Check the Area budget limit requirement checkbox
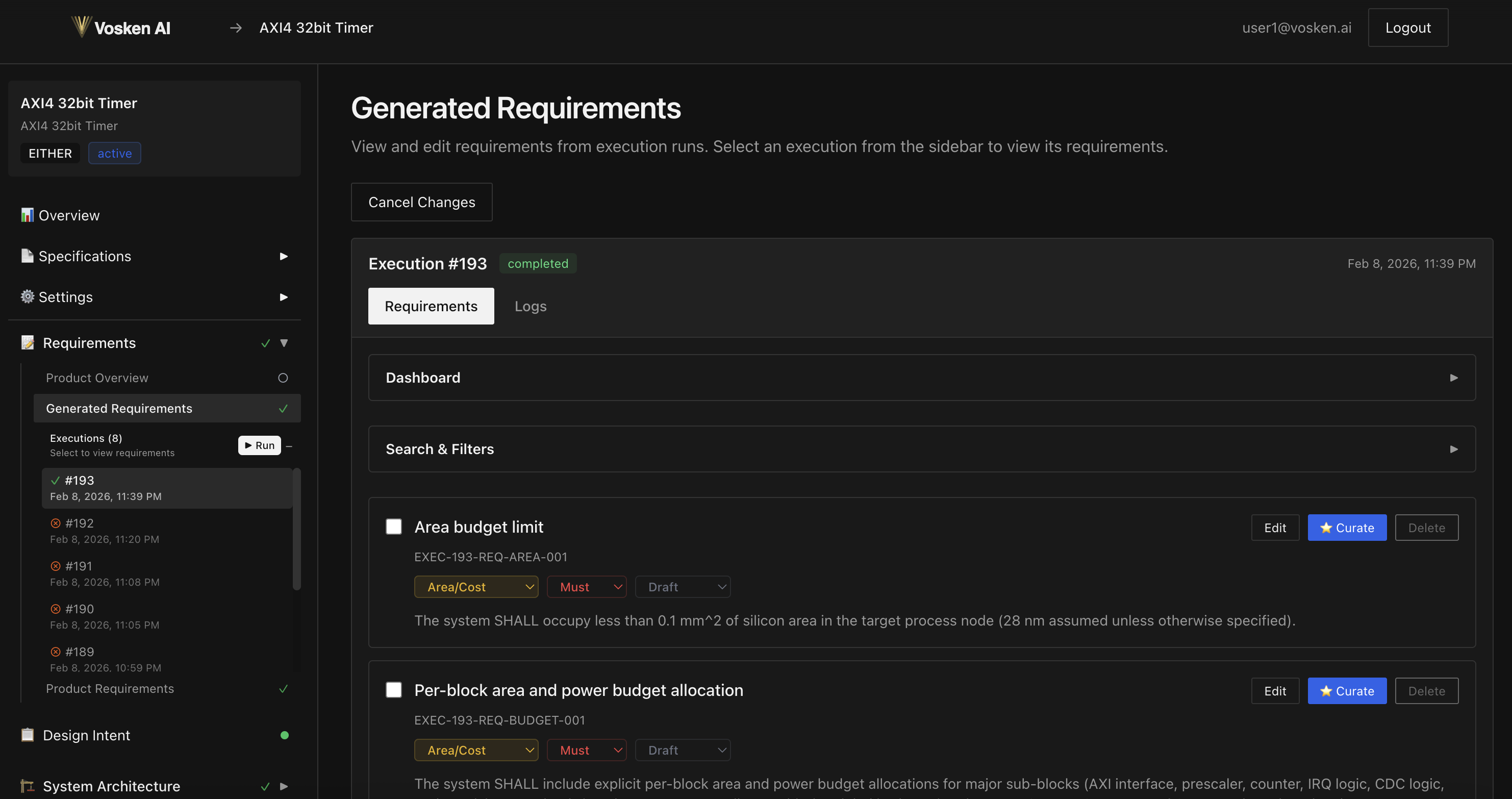1512x799 pixels. click(x=393, y=527)
